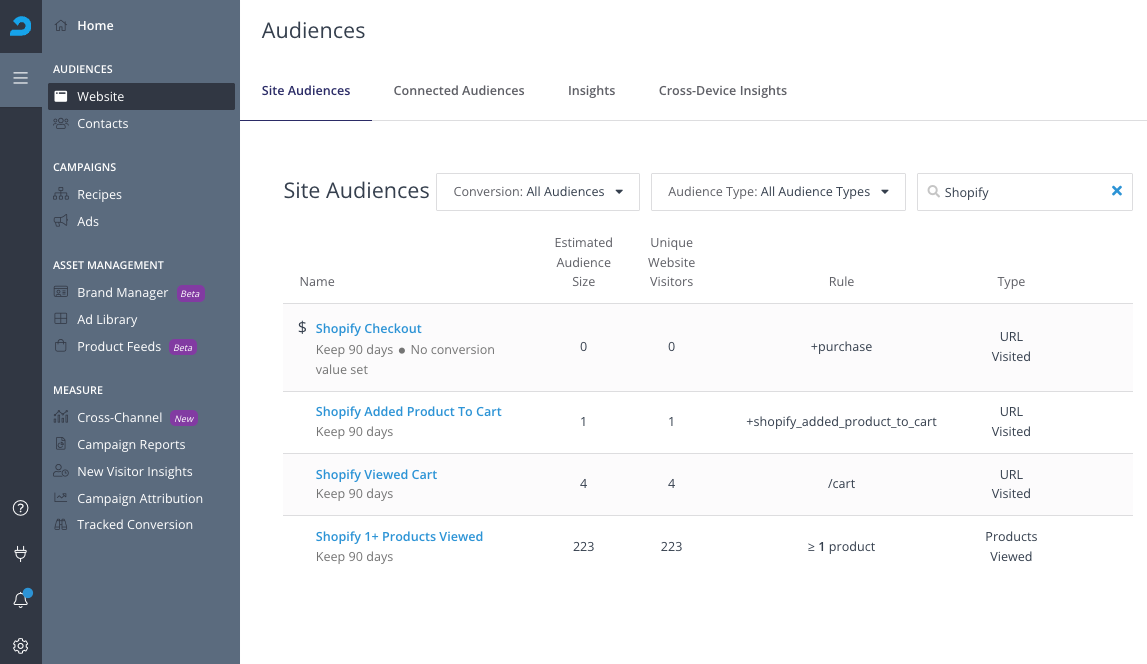
Task: Open the Shopify 1+ Products Viewed link
Action: tap(399, 537)
